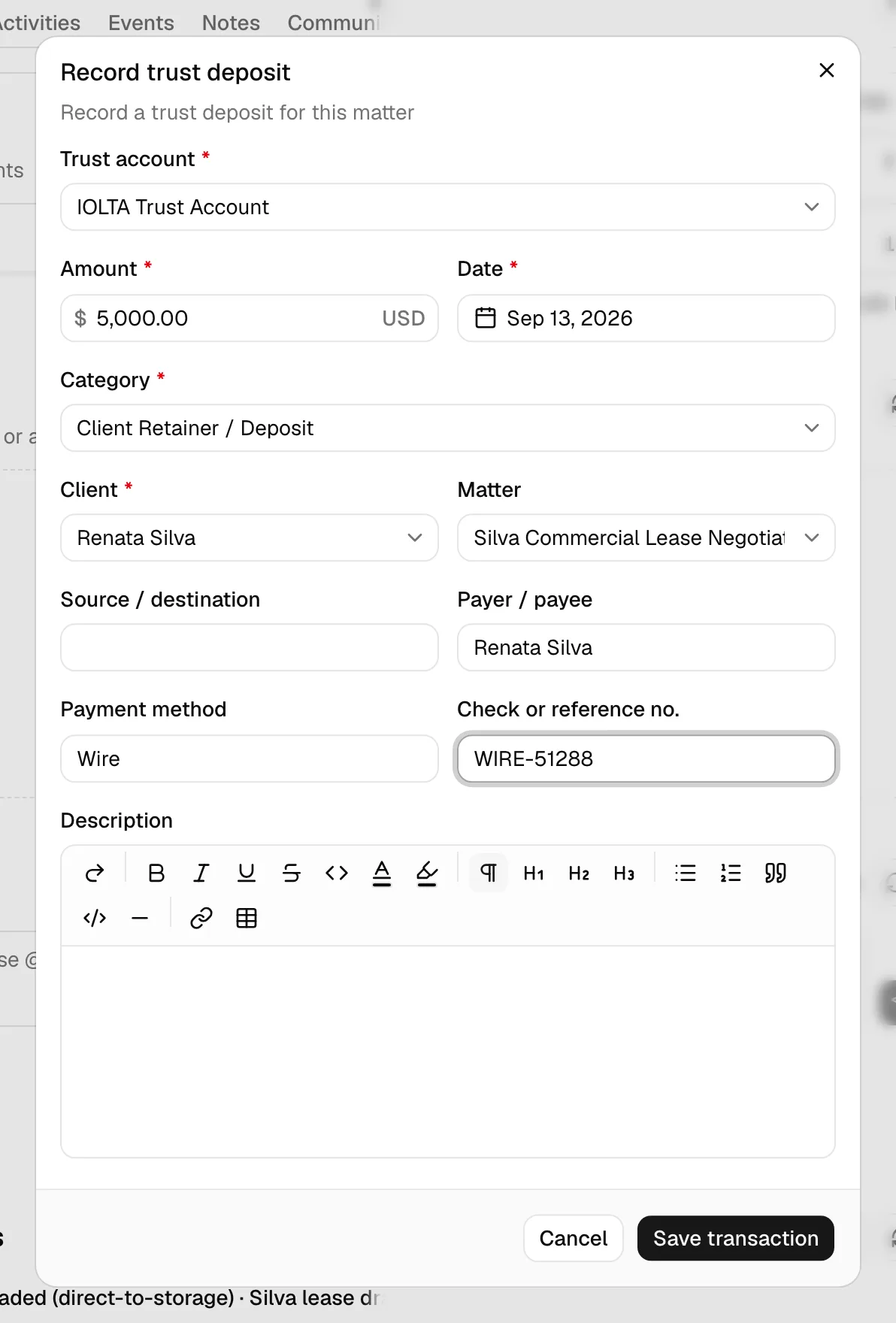Close the Record trust deposit dialog
The width and height of the screenshot is (896, 1323).
coord(827,70)
